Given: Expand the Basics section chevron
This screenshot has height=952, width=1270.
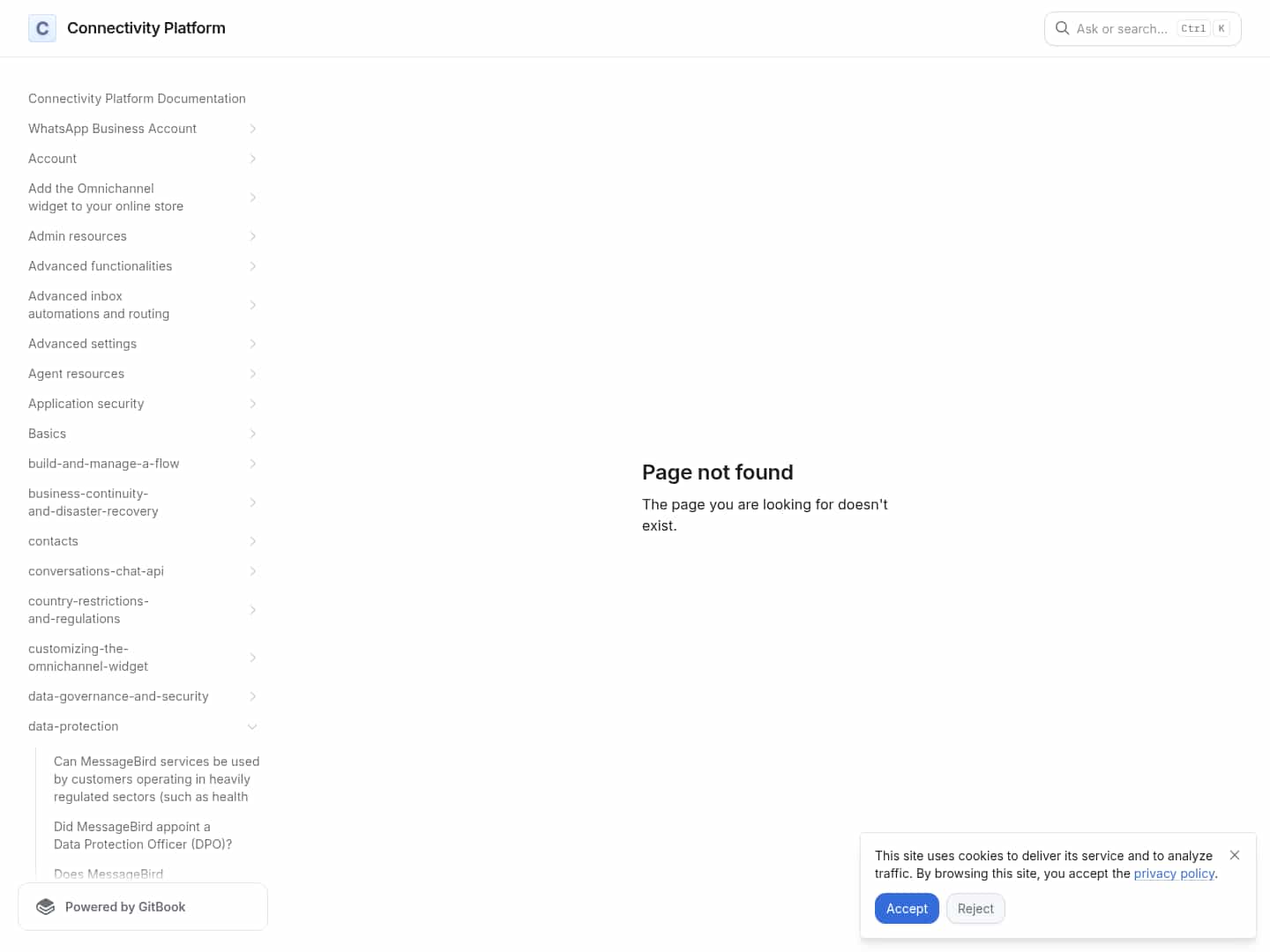Looking at the screenshot, I should click(x=253, y=434).
